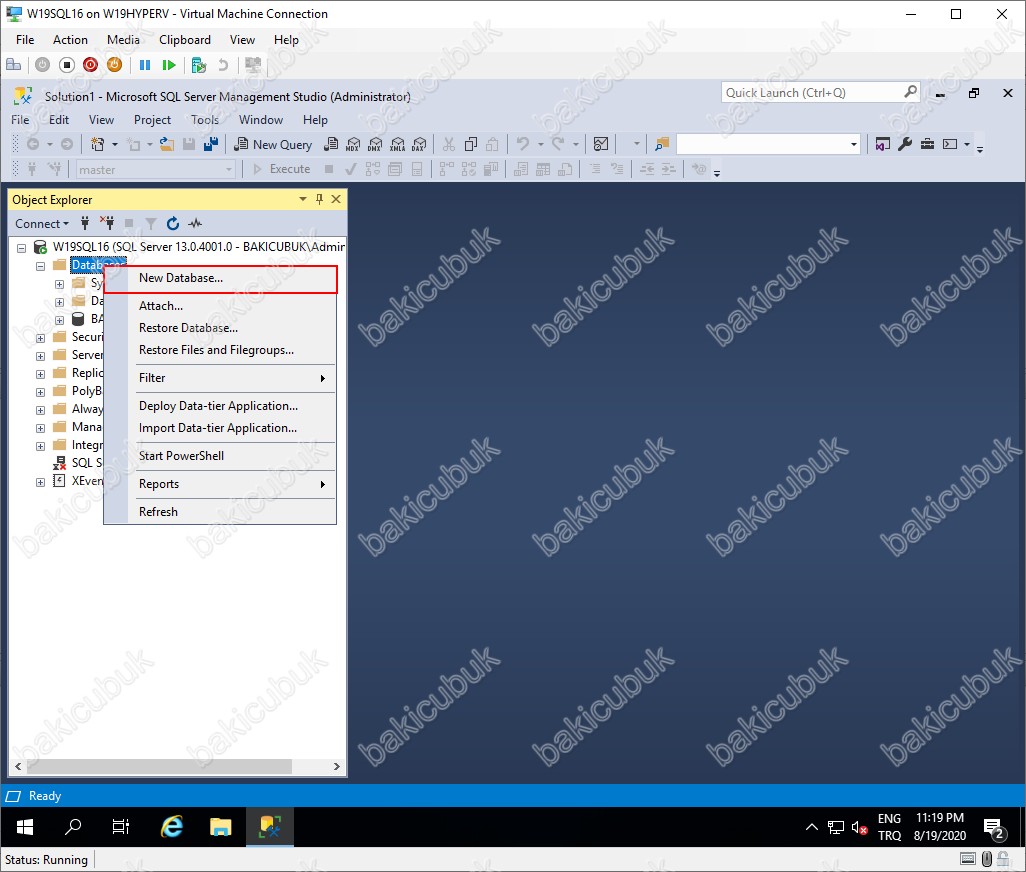This screenshot has height=872, width=1026.
Task: Open the Properties window wrench icon
Action: [905, 144]
